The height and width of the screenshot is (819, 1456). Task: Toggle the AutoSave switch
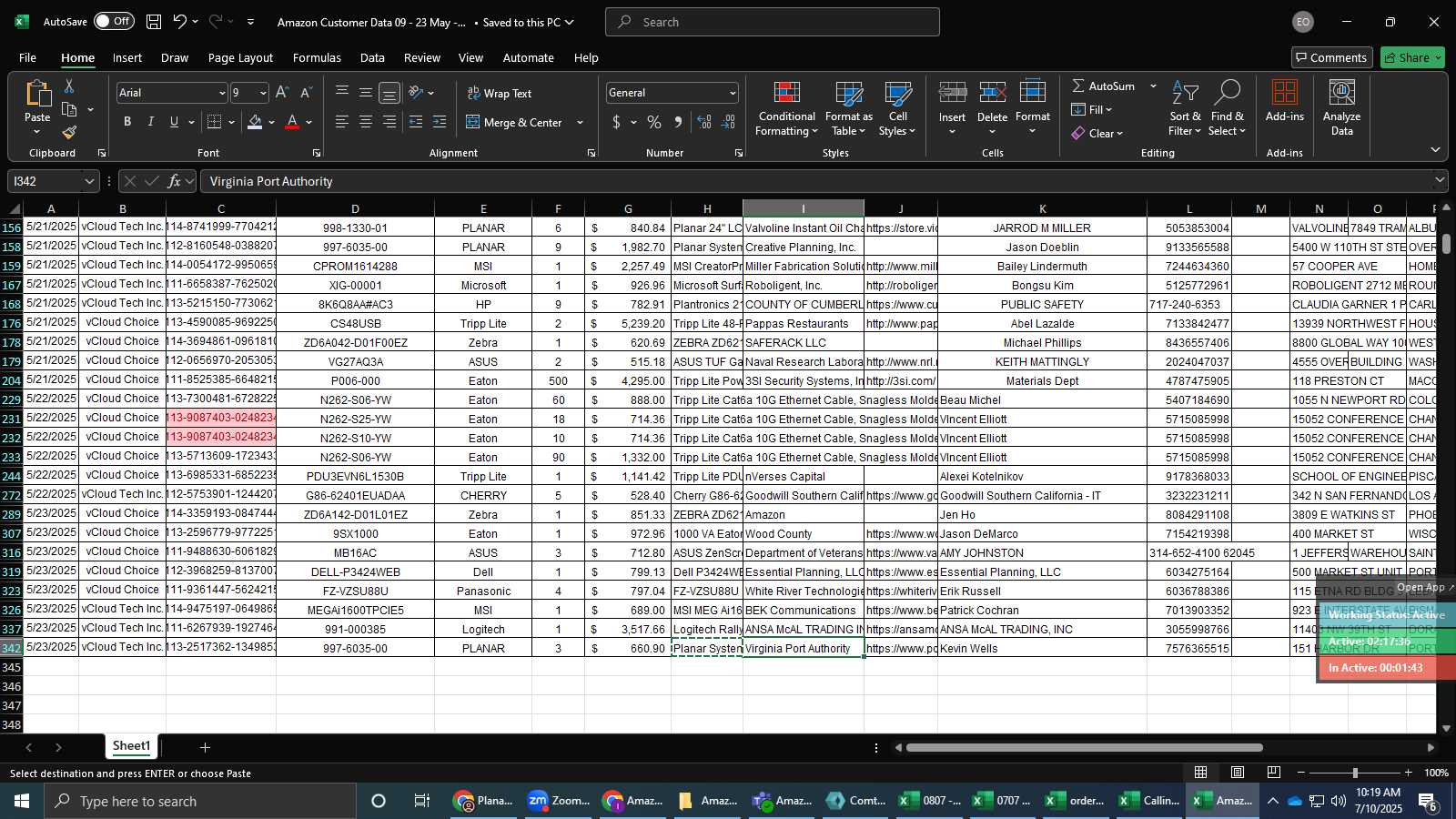pyautogui.click(x=113, y=21)
